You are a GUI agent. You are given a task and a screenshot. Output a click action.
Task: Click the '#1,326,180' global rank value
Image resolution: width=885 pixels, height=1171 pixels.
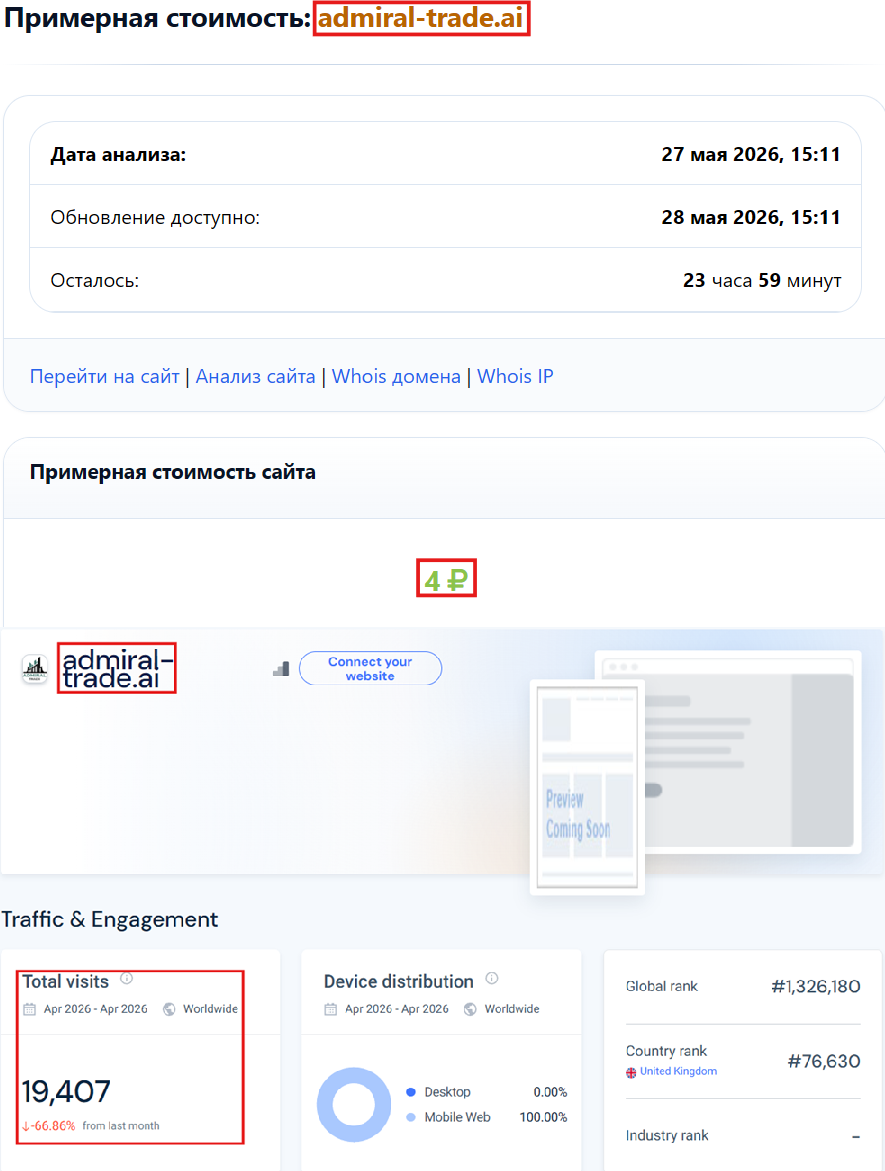tap(816, 987)
